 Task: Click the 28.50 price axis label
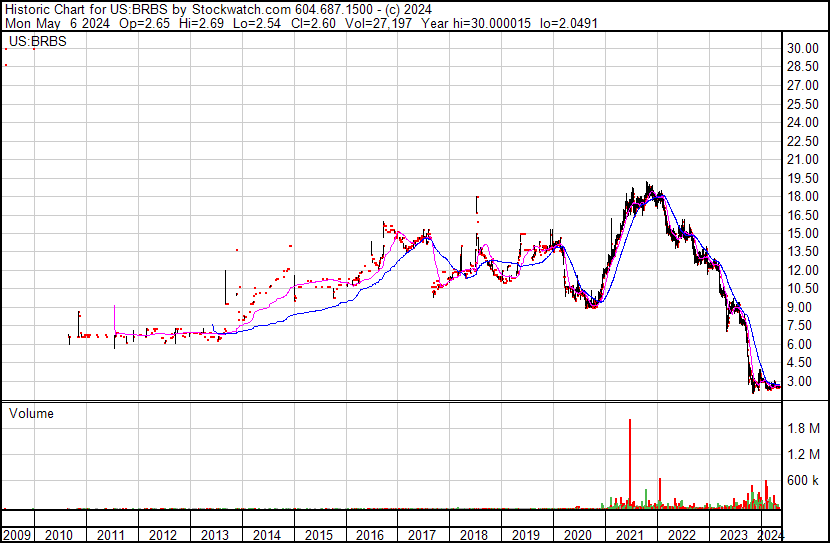click(803, 67)
